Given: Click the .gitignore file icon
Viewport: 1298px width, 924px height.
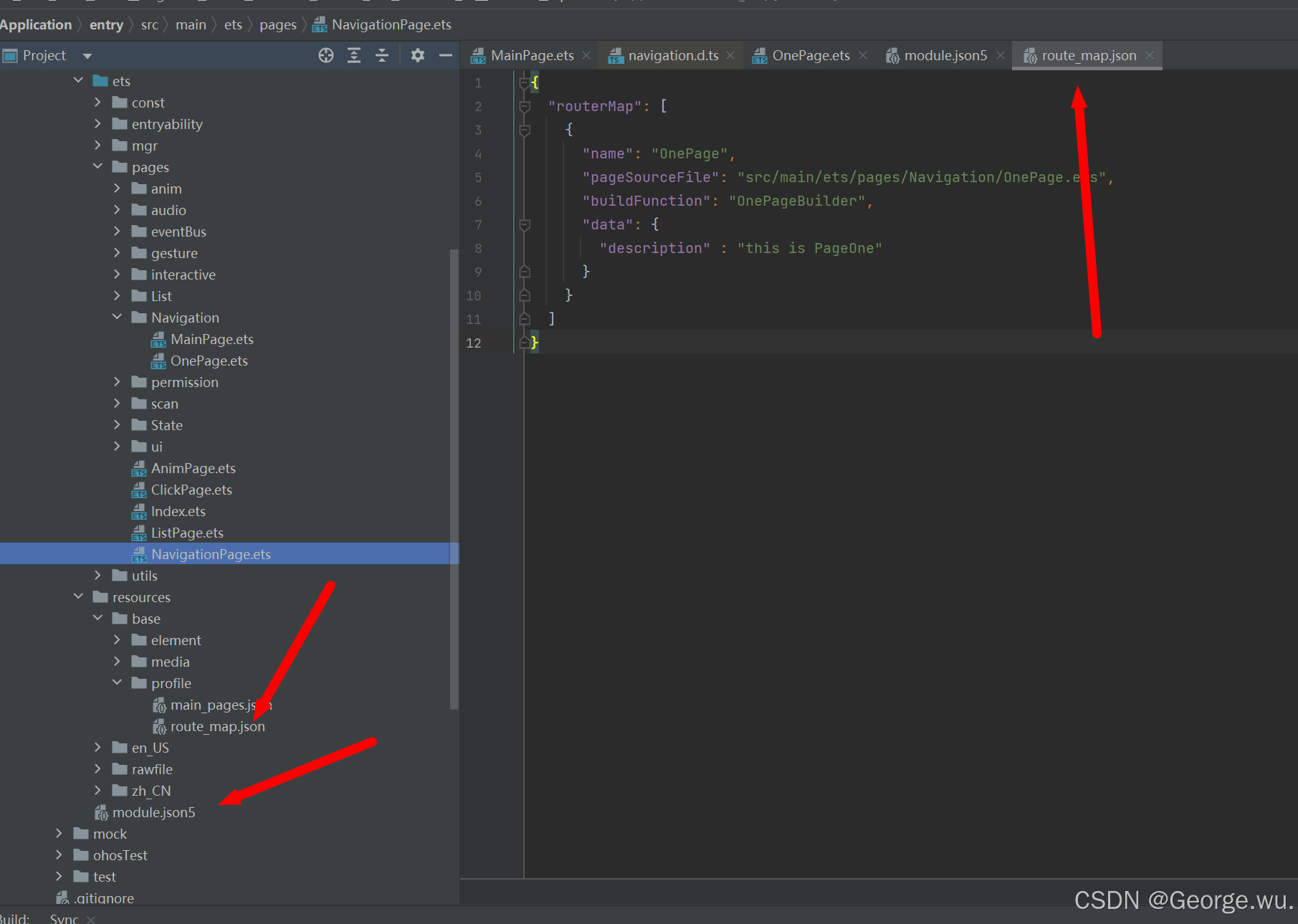Looking at the screenshot, I should coord(62,898).
